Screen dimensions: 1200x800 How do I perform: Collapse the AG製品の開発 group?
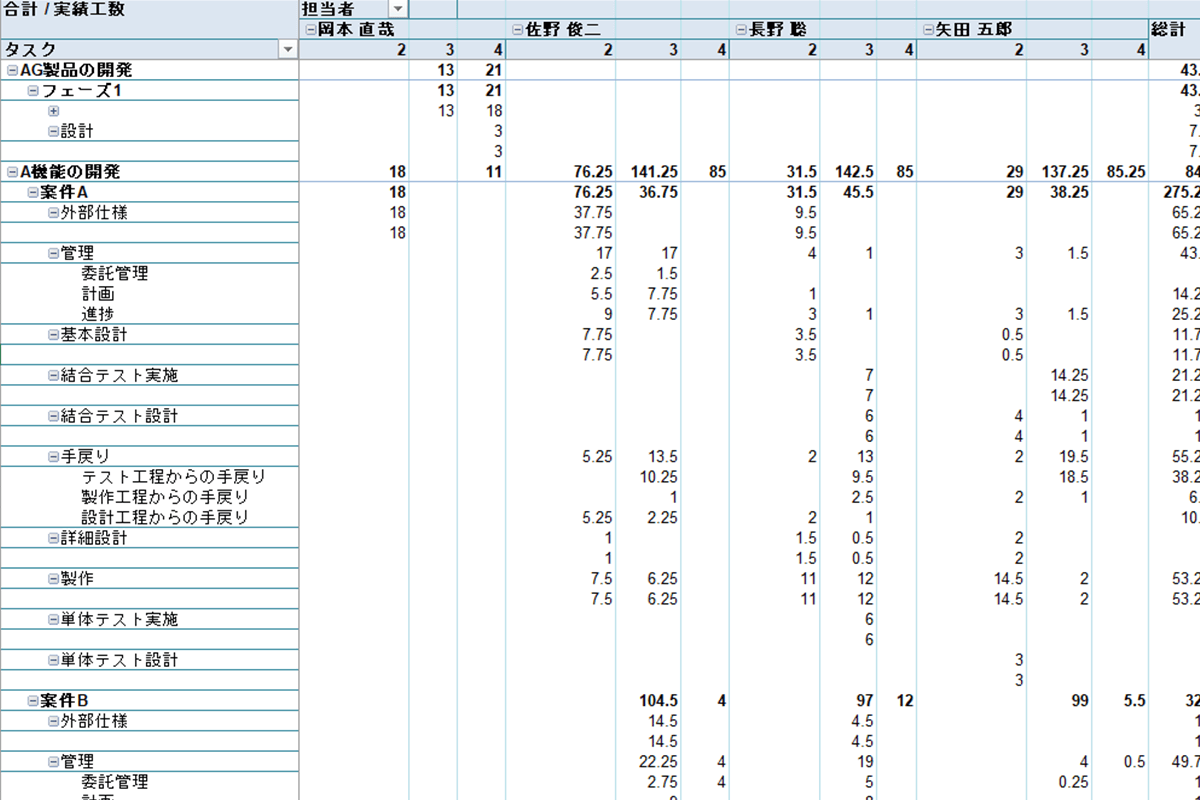[x=12, y=71]
